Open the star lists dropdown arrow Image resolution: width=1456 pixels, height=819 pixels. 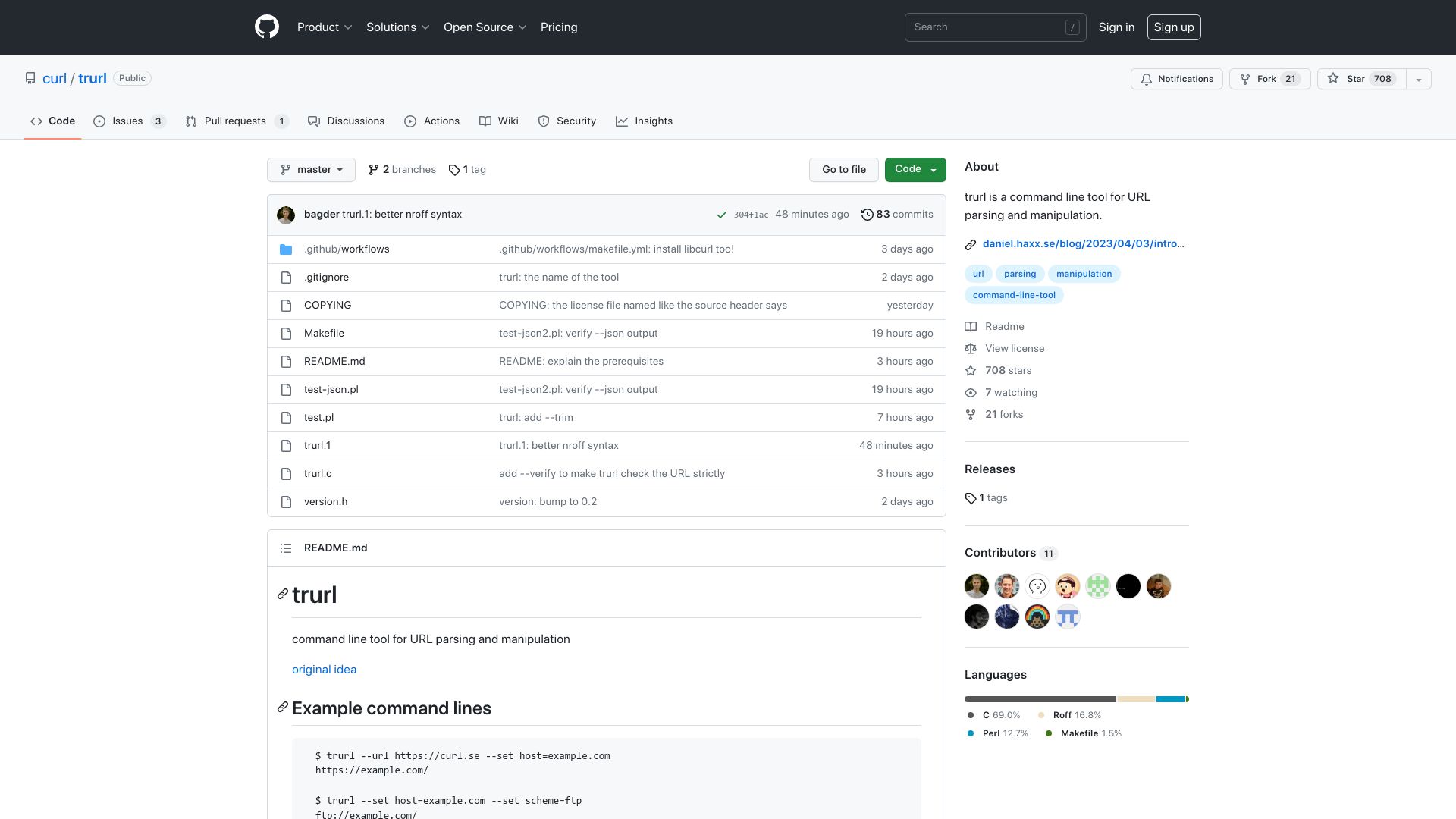[x=1418, y=79]
